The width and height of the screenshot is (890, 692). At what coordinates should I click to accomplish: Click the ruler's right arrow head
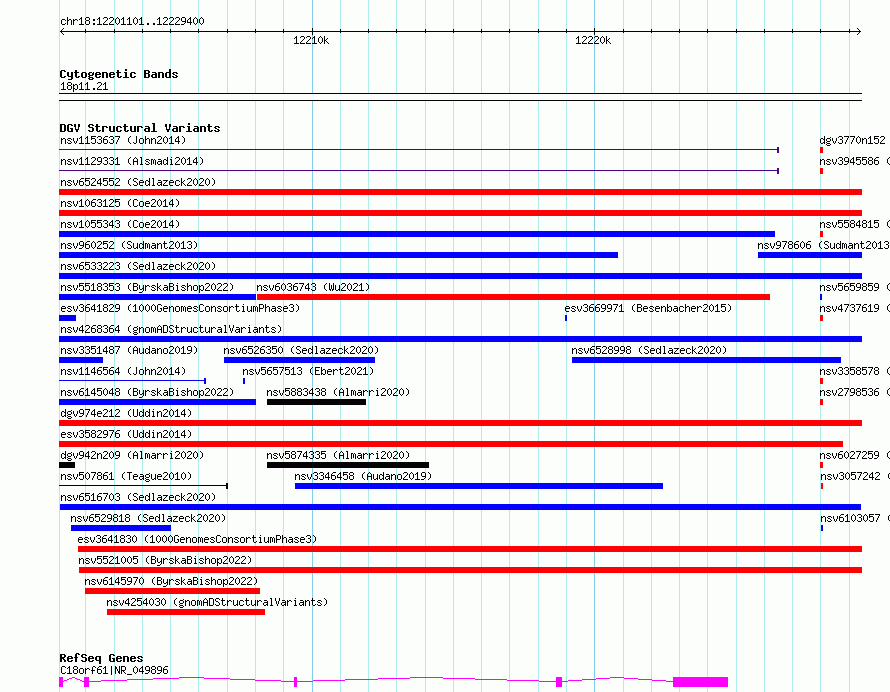point(859,31)
